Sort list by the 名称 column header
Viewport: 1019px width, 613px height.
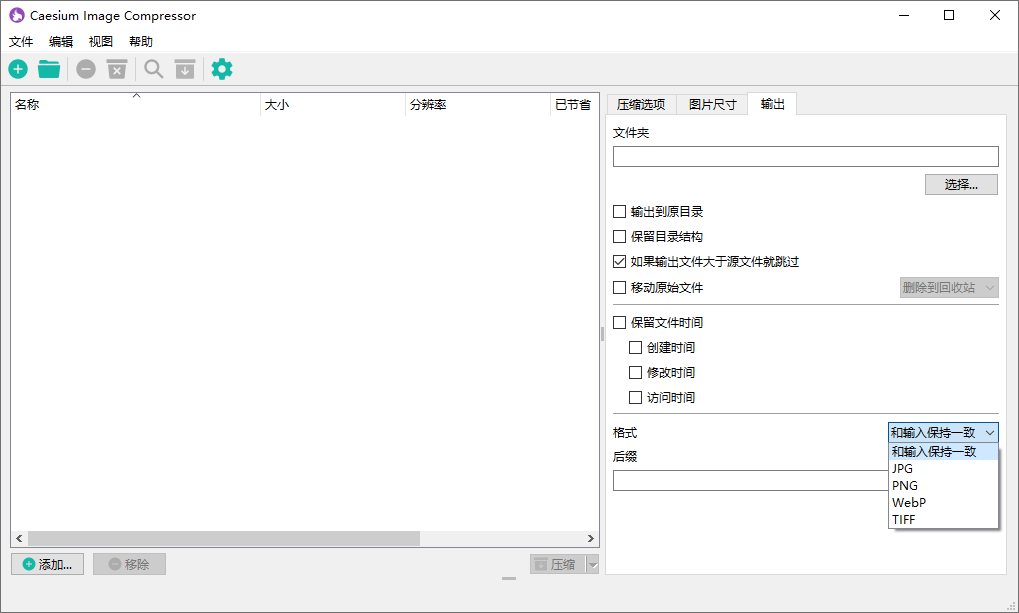(136, 105)
